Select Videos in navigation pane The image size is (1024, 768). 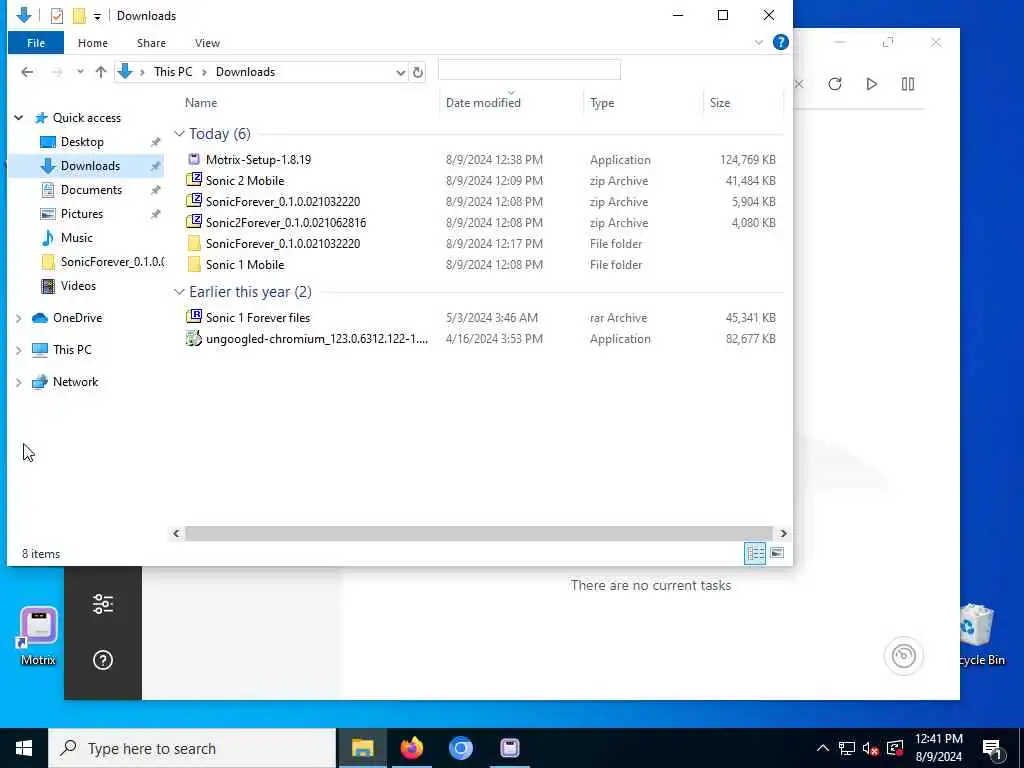click(78, 286)
